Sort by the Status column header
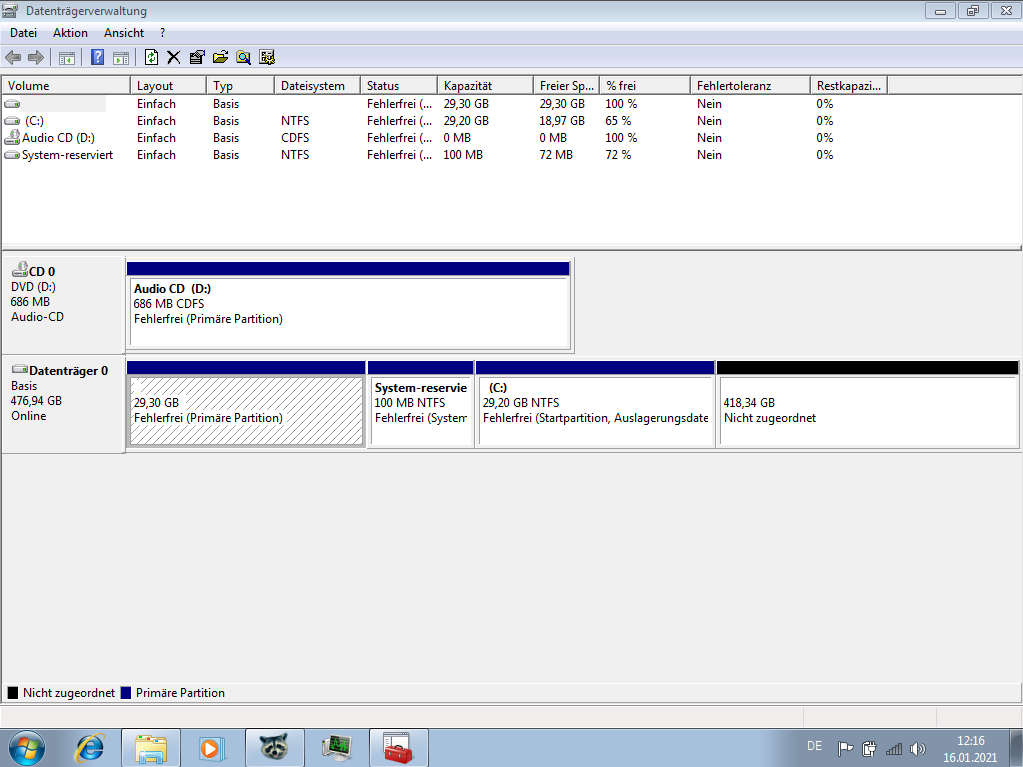1023x767 pixels. coord(399,85)
